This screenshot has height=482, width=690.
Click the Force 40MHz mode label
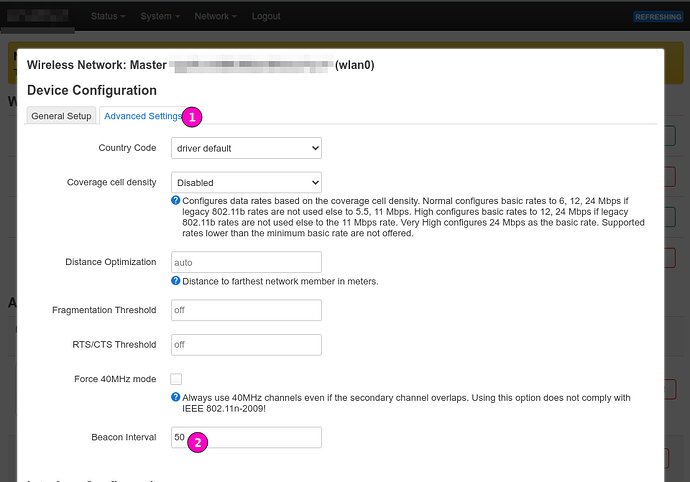115,379
